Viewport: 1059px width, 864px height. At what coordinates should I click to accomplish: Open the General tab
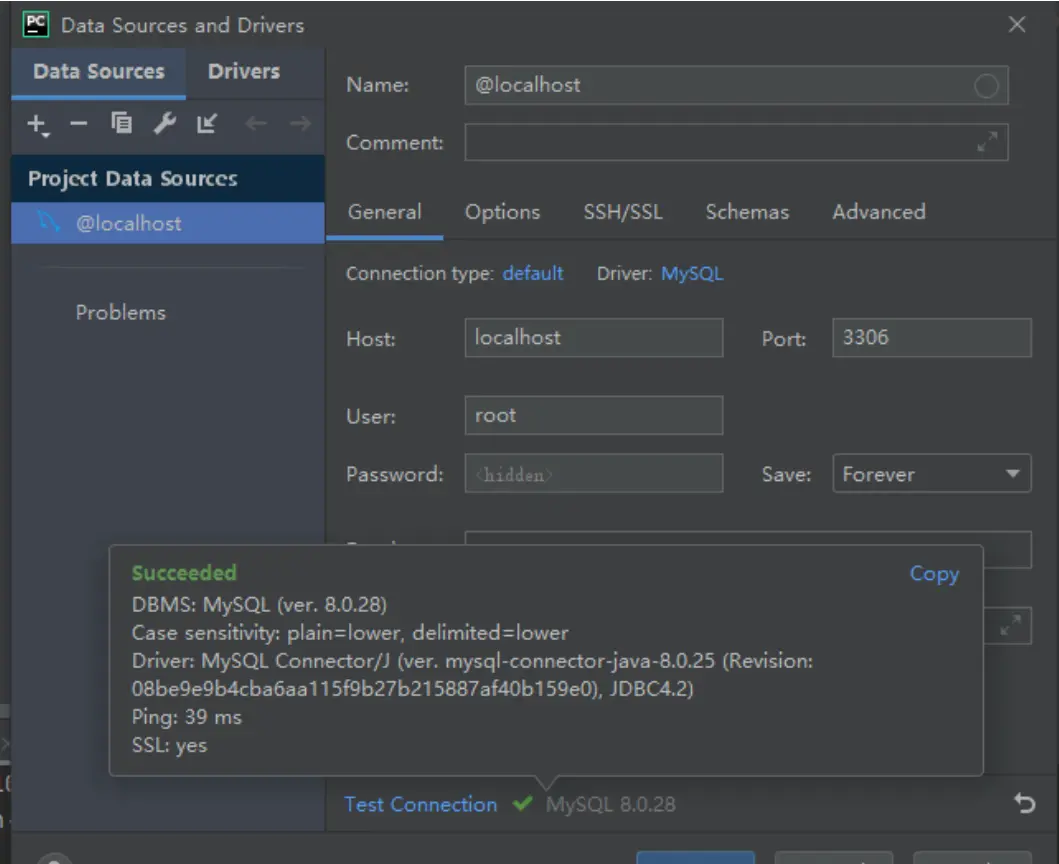point(384,212)
